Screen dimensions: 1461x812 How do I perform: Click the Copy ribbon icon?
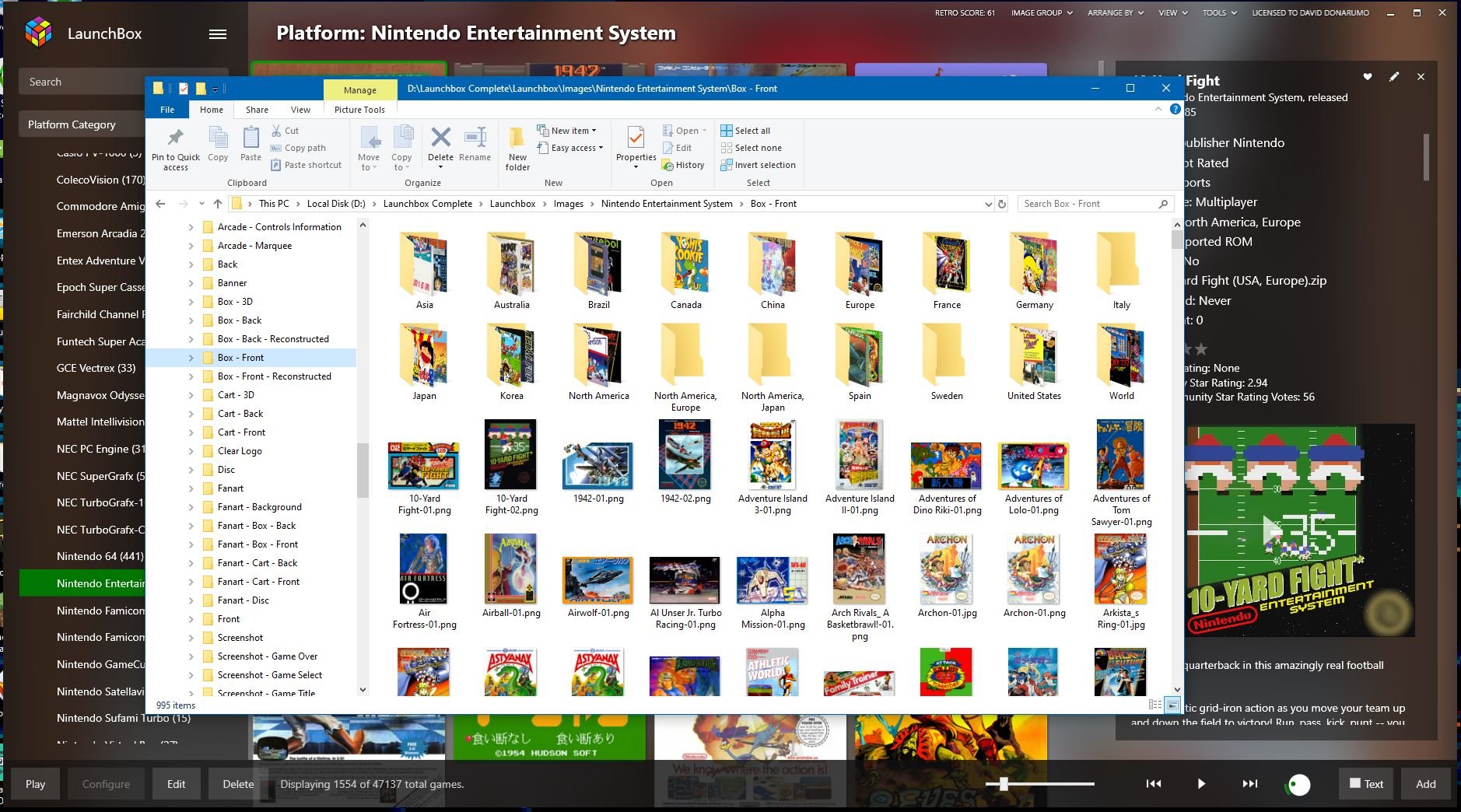point(218,145)
